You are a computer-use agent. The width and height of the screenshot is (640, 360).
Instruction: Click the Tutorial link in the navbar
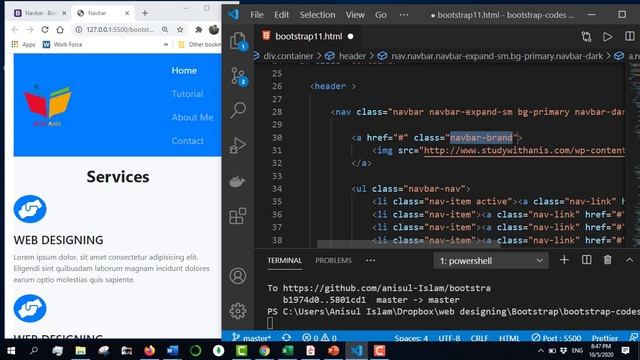tap(187, 94)
